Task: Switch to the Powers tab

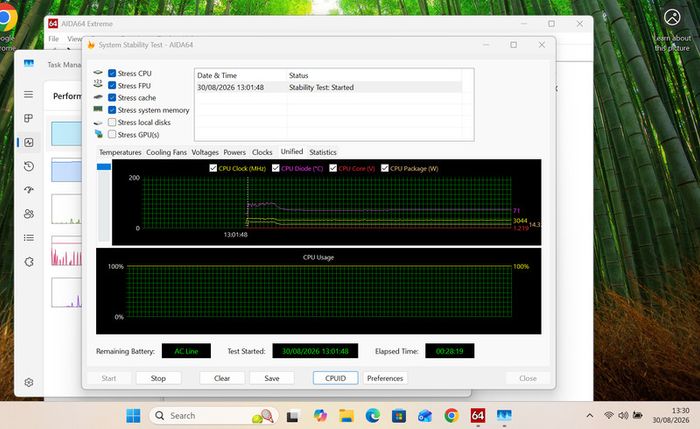Action: click(234, 152)
